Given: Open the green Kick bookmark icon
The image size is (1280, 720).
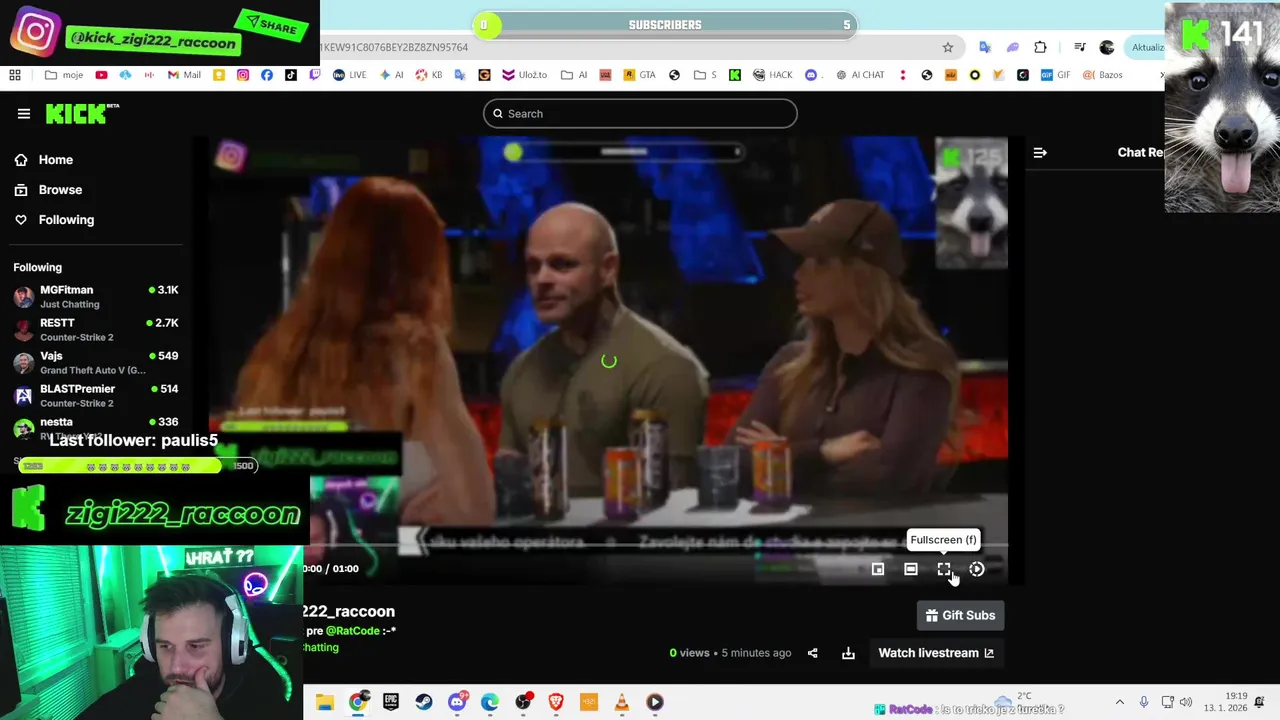Looking at the screenshot, I should pyautogui.click(x=735, y=75).
